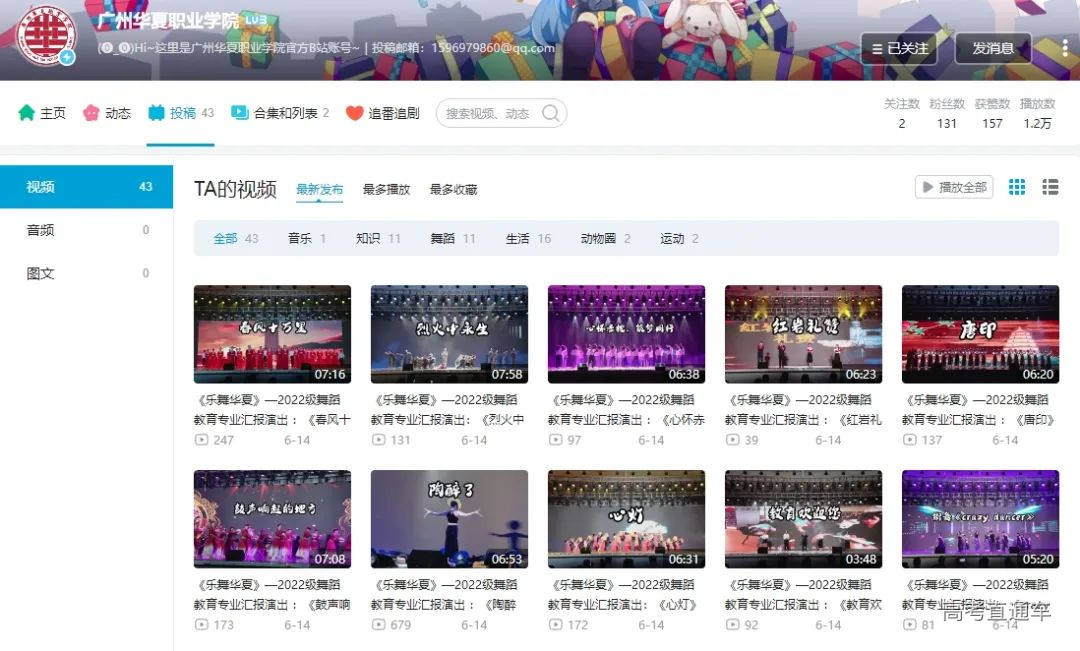Click inside the 搜索视频、动态 search field
Viewport: 1080px width, 651px height.
[480, 113]
